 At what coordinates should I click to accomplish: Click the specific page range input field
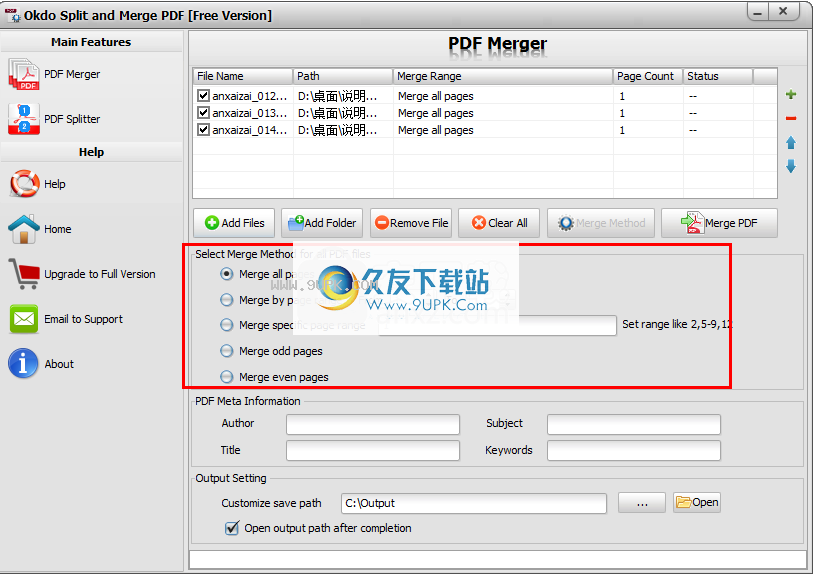497,326
